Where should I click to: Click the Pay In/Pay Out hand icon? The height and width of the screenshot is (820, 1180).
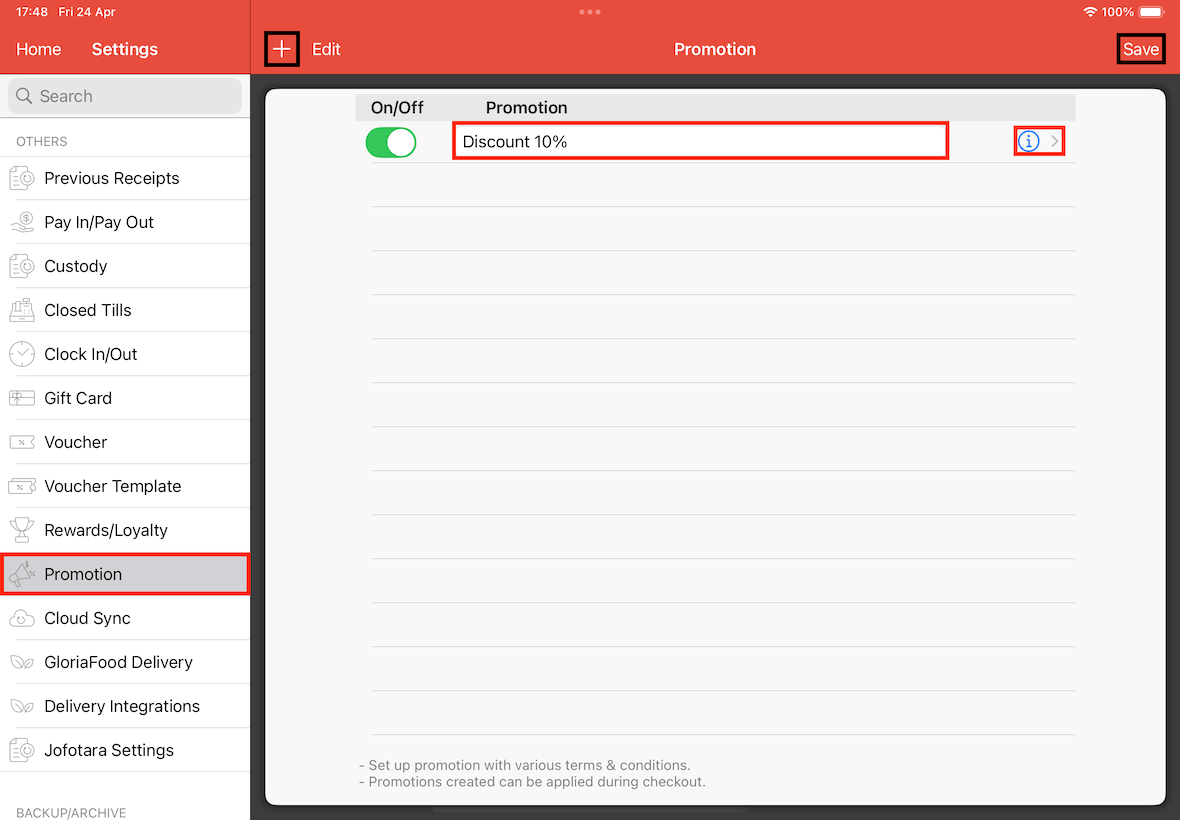point(22,222)
